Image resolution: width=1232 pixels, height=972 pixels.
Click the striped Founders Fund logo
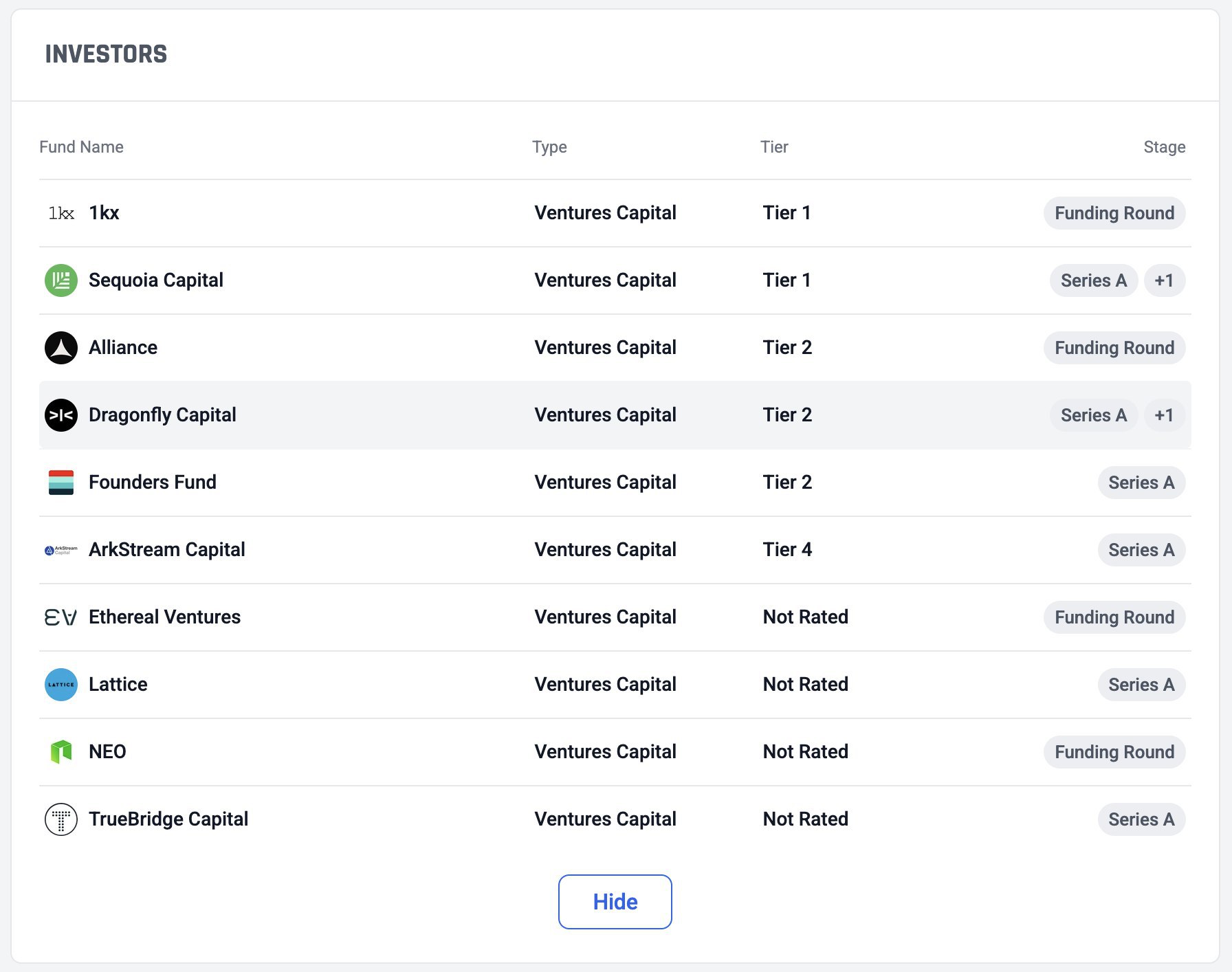coord(61,483)
